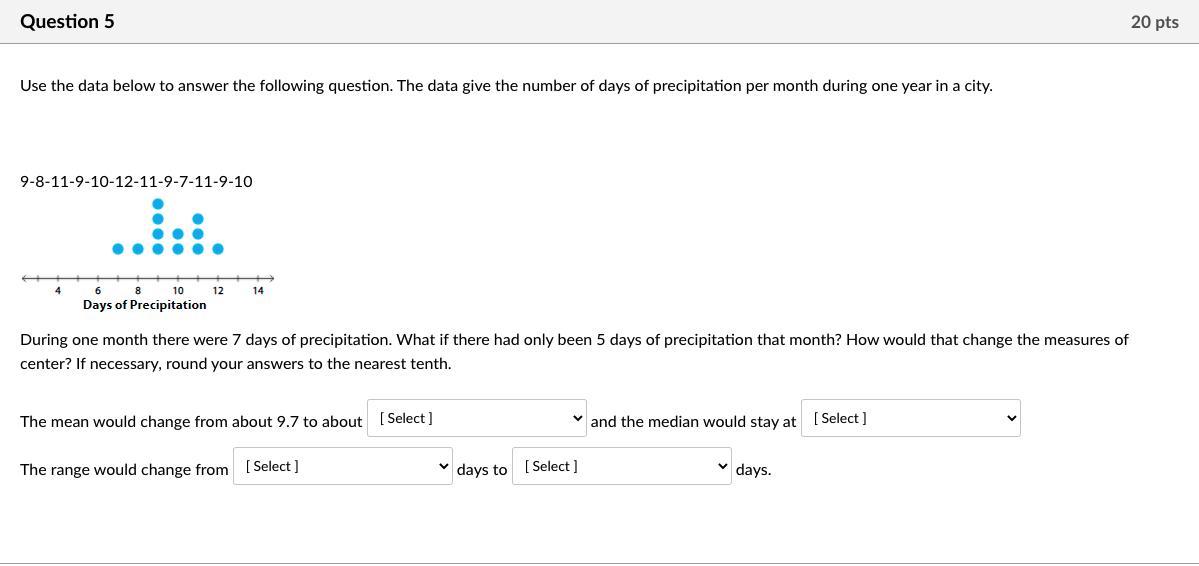Click the leftmost dot at 7

pos(117,248)
